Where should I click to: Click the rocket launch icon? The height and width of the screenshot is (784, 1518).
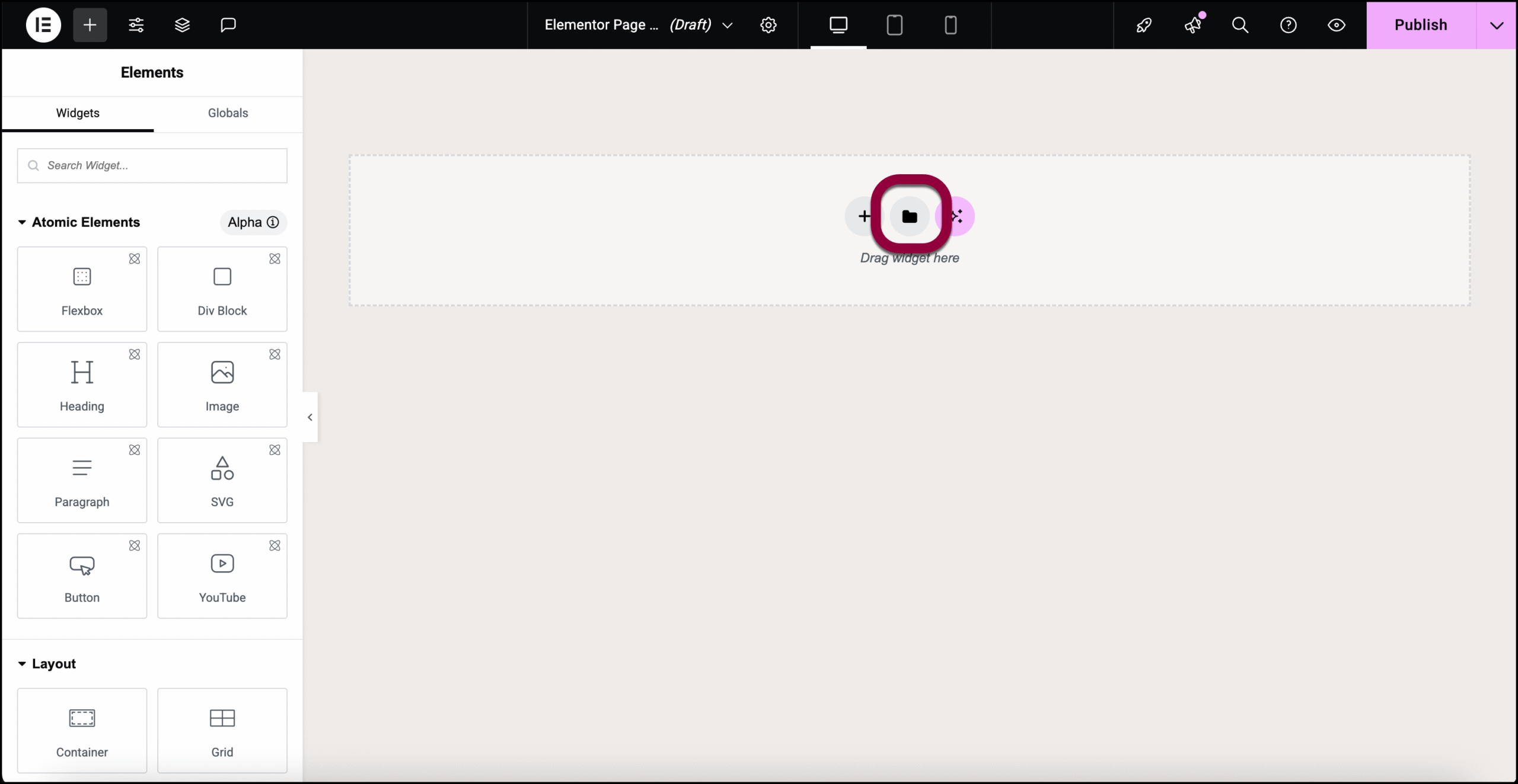point(1144,25)
